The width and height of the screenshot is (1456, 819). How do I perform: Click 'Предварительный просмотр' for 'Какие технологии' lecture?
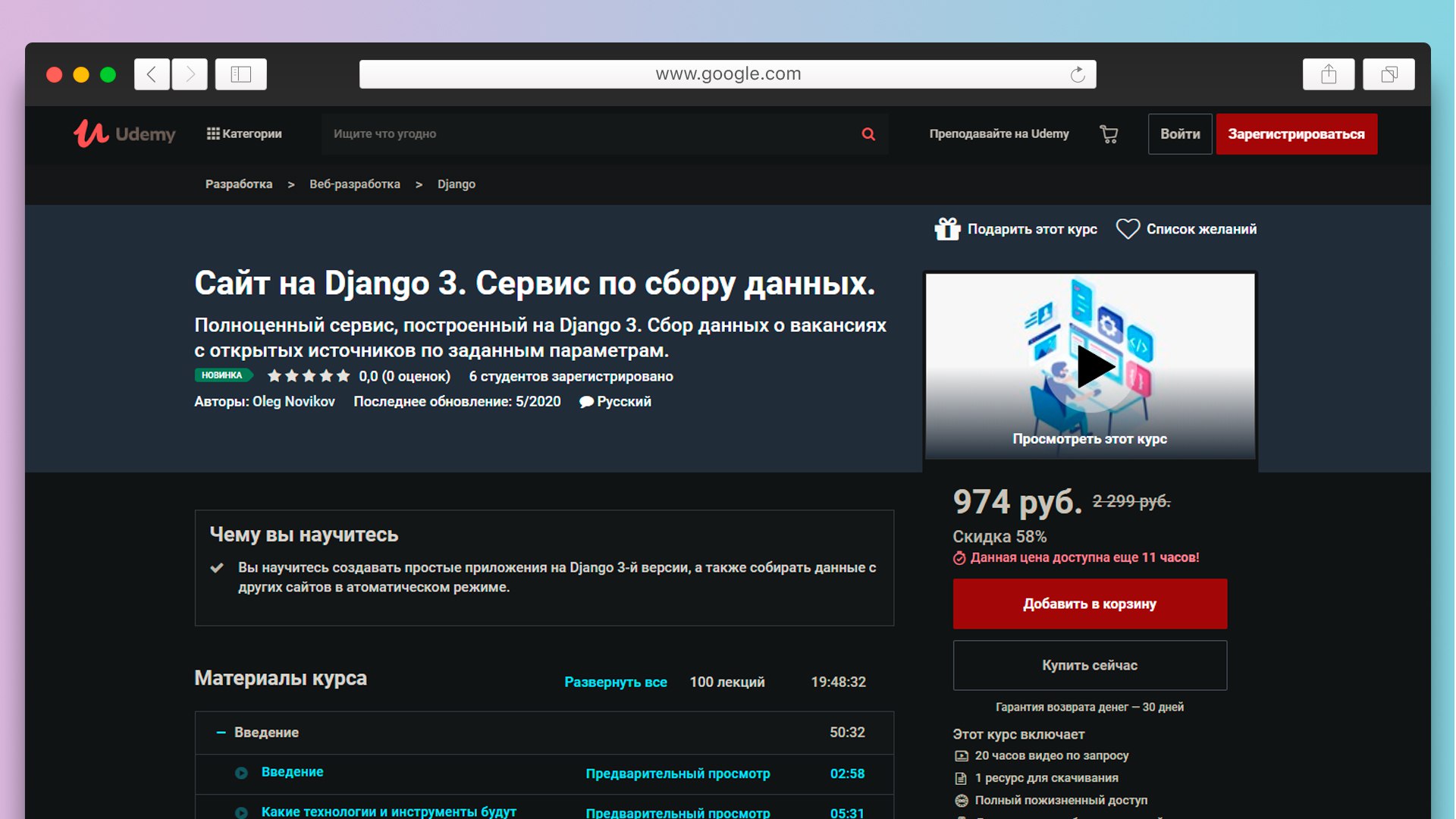point(678,813)
